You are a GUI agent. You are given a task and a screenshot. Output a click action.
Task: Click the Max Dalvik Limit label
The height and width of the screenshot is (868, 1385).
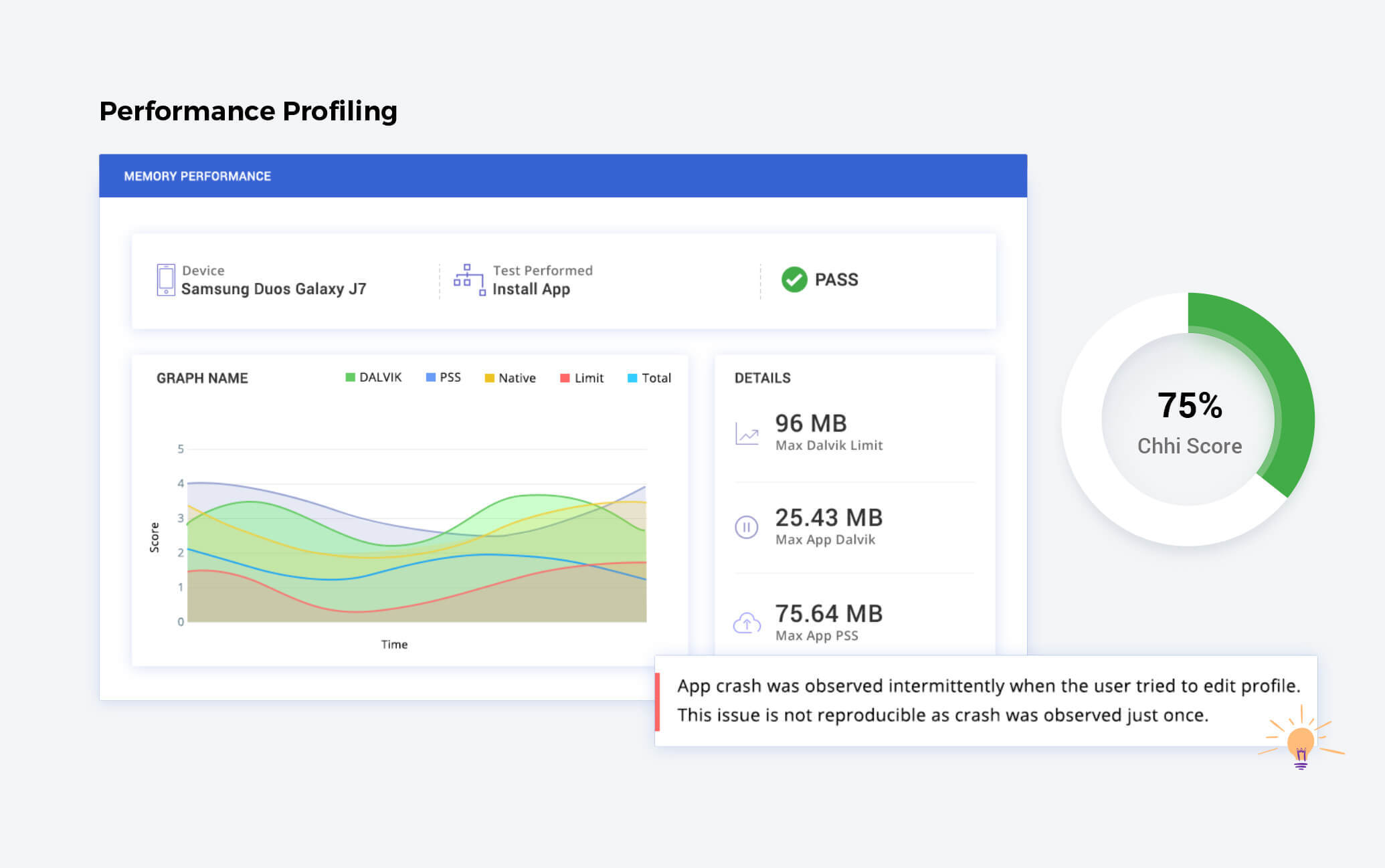[x=829, y=445]
